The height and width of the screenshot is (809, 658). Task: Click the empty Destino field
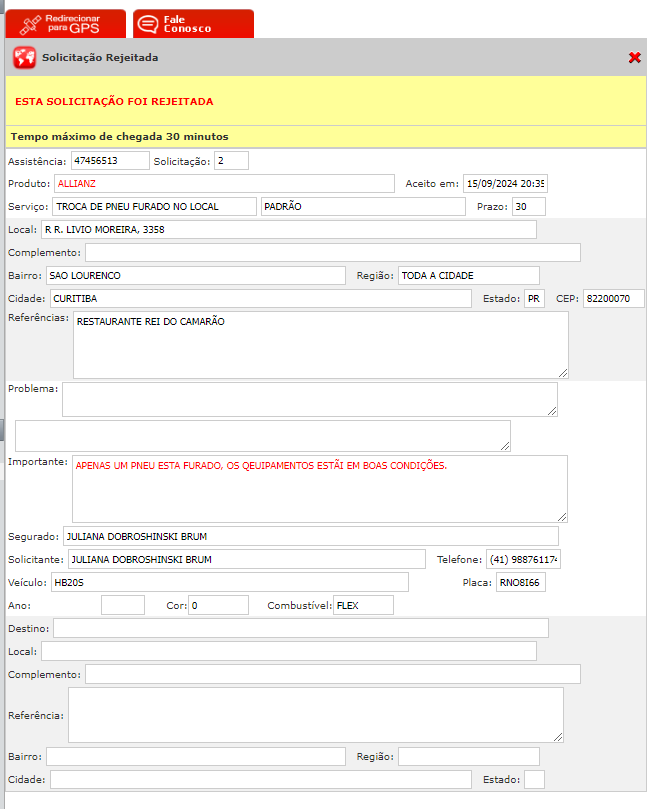point(301,628)
